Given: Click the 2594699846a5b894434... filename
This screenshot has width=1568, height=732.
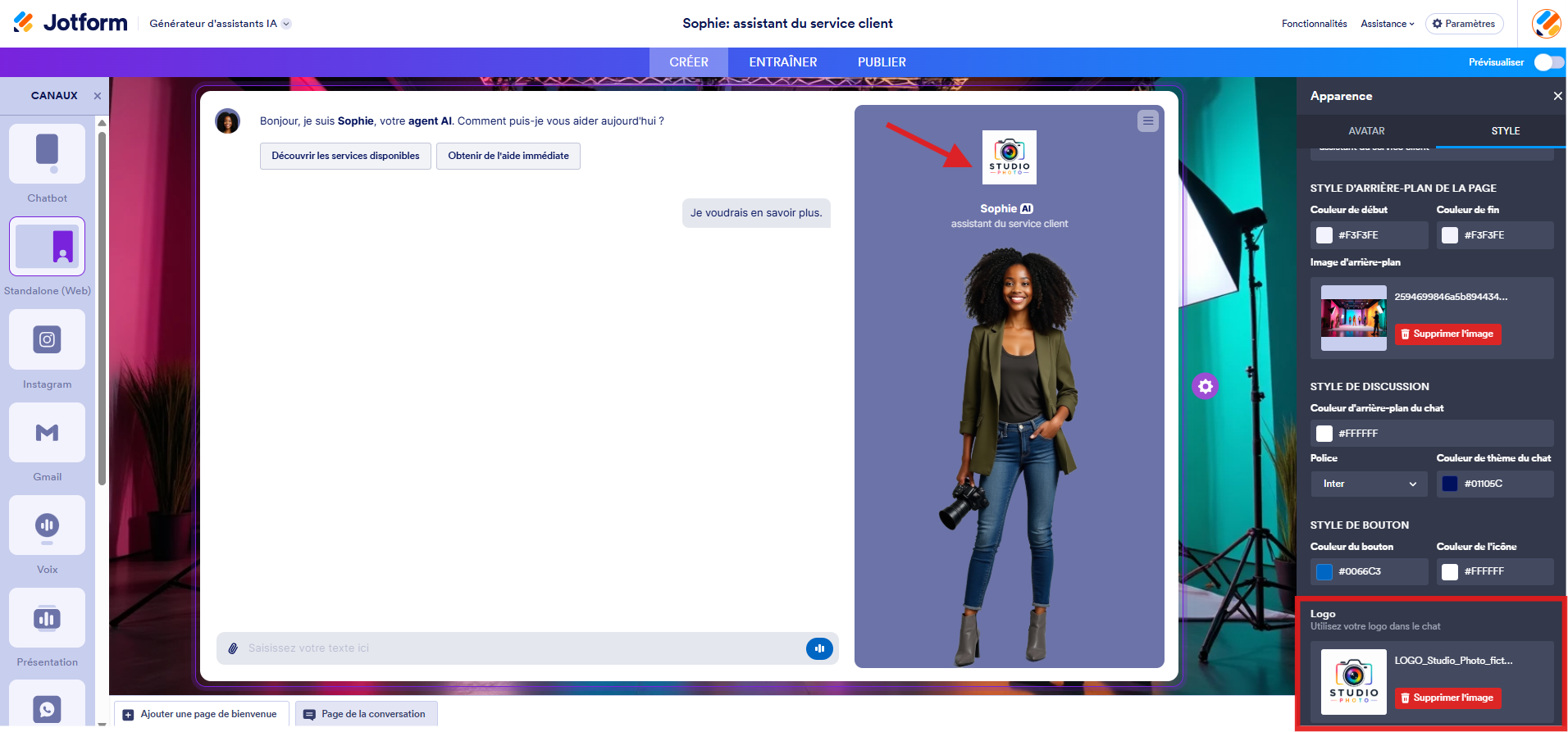Looking at the screenshot, I should pyautogui.click(x=1451, y=297).
